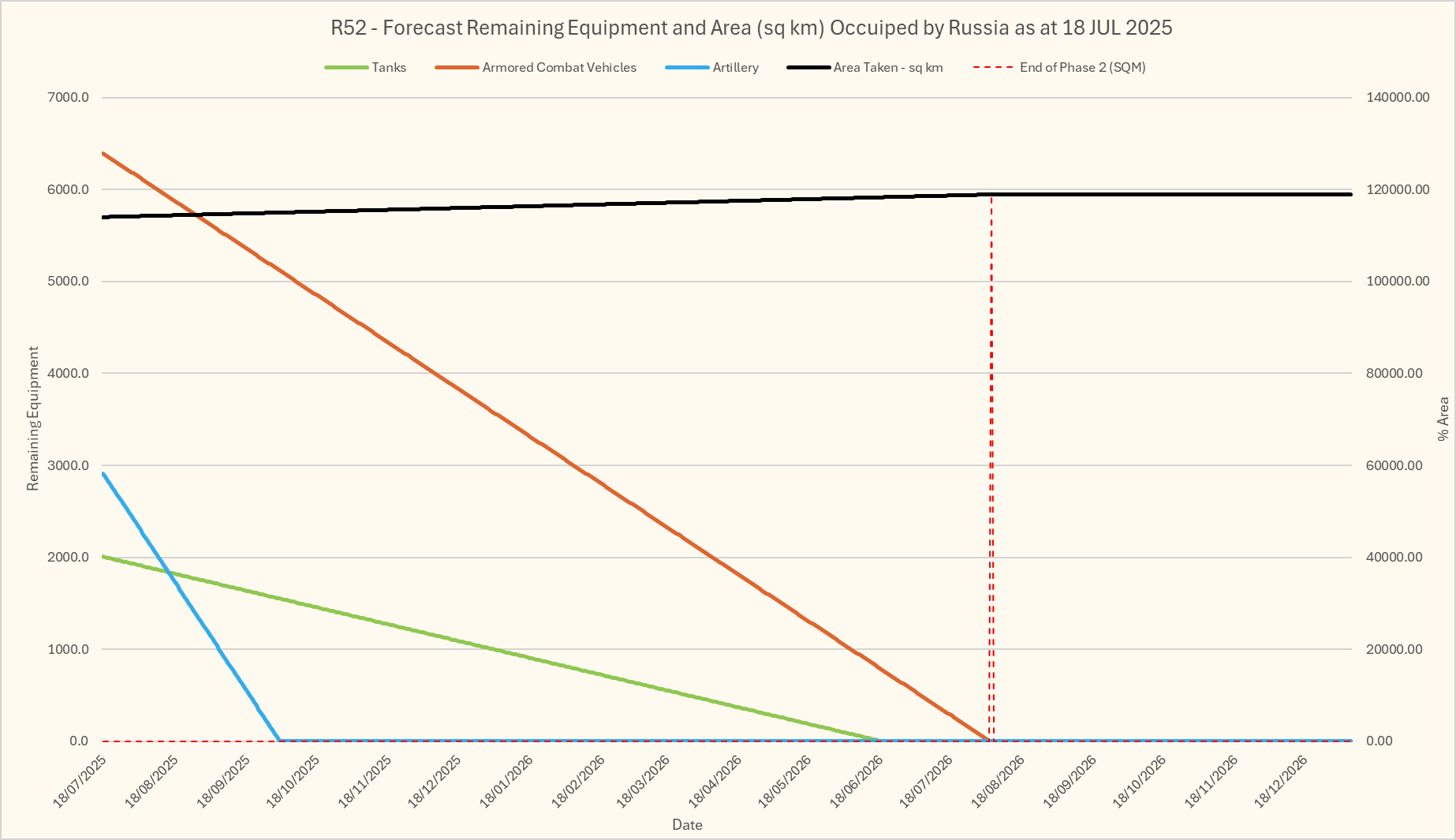Screen dimensions: 1456x840
Task: Click the 18/12/2026 date axis label
Action: click(1282, 781)
